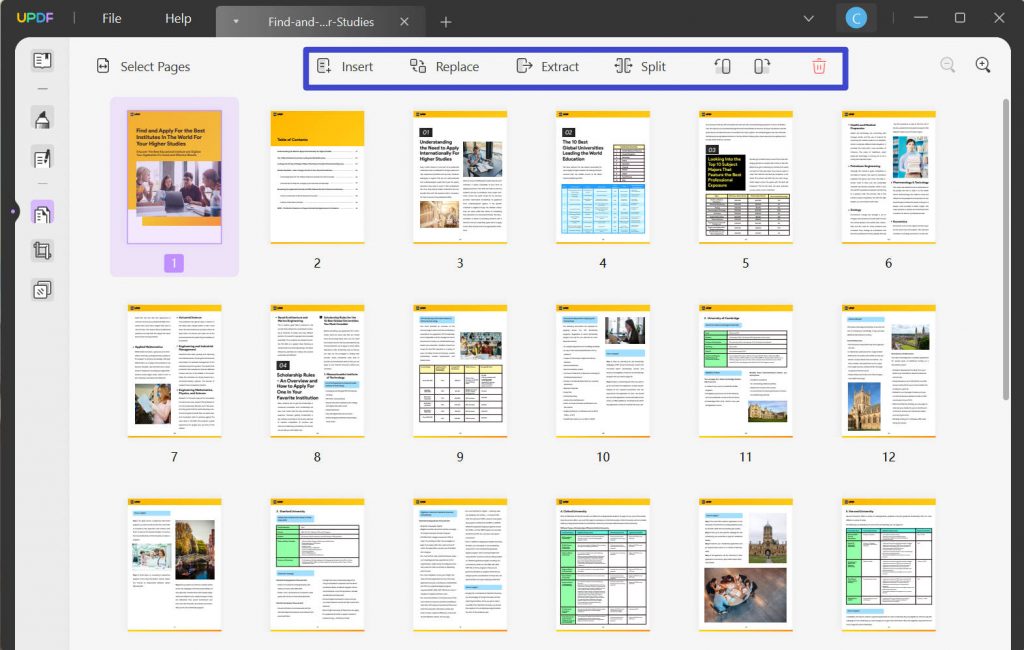The height and width of the screenshot is (650, 1024).
Task: Click the Select Pages button
Action: (144, 65)
